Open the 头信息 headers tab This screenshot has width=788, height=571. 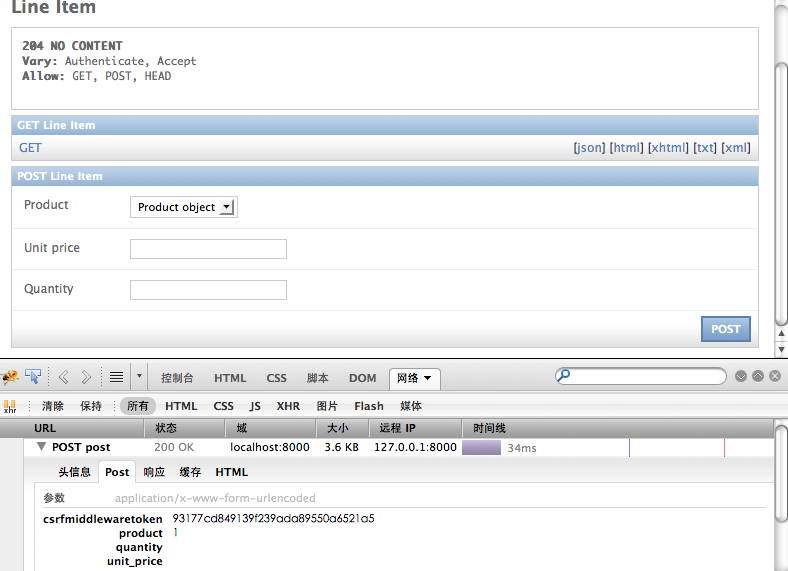click(74, 472)
